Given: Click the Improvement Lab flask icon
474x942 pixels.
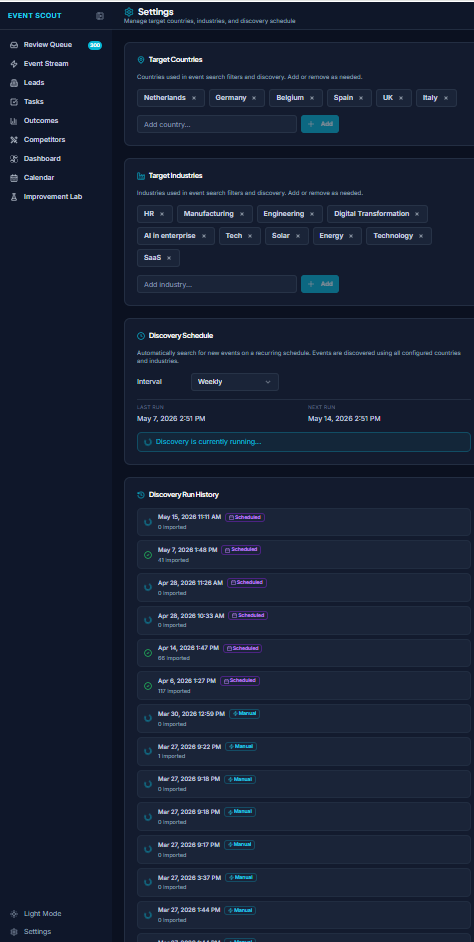Looking at the screenshot, I should pos(14,197).
